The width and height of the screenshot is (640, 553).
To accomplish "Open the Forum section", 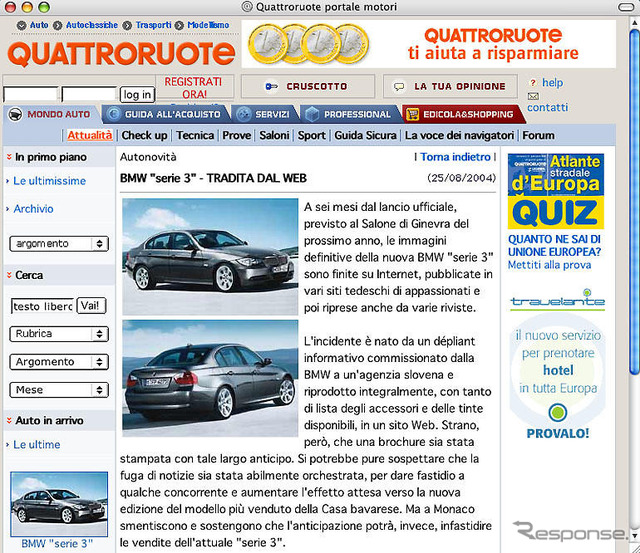I will (x=538, y=135).
